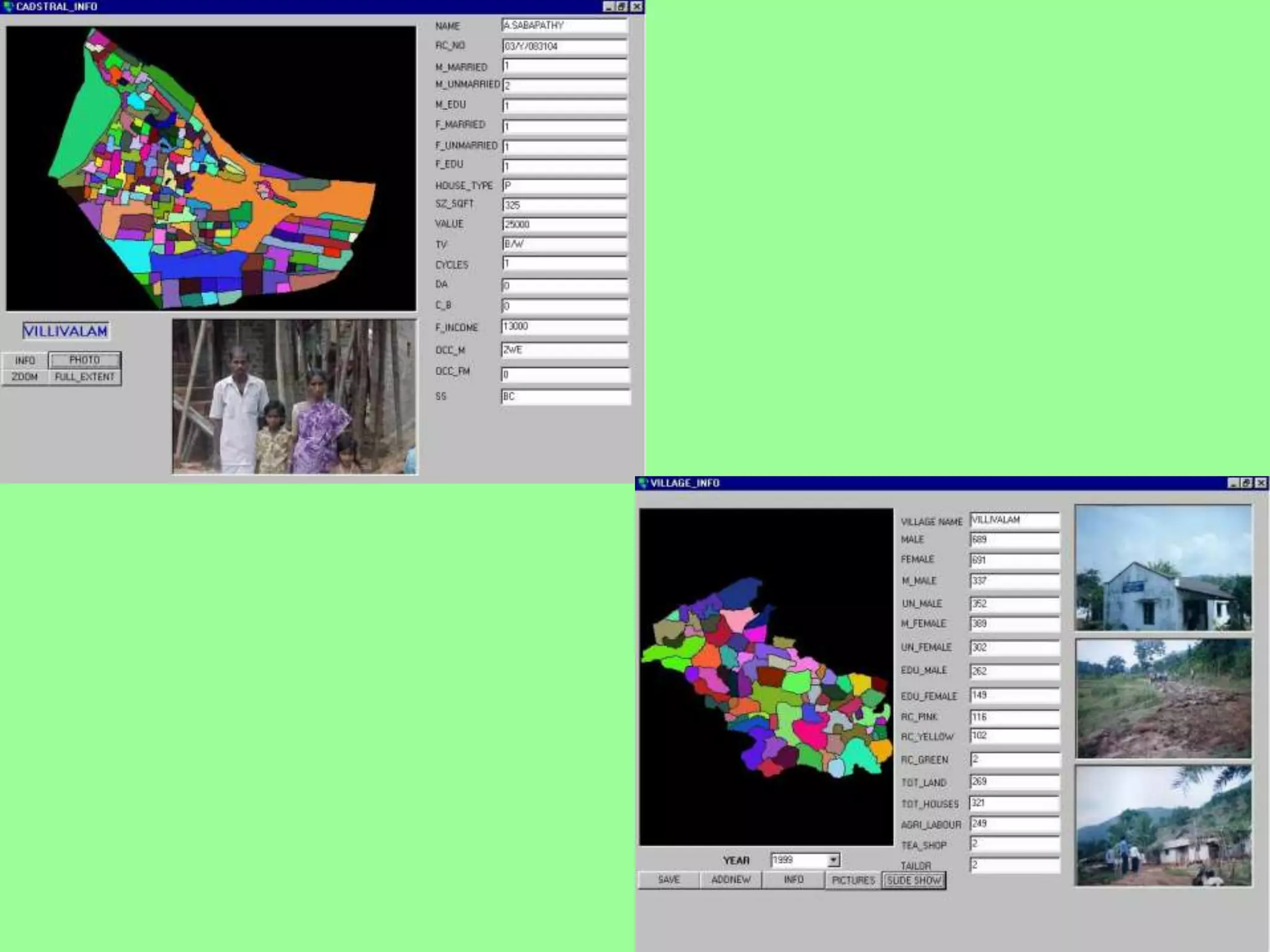Click the RC_NO input field
The width and height of the screenshot is (1270, 952).
[x=564, y=46]
